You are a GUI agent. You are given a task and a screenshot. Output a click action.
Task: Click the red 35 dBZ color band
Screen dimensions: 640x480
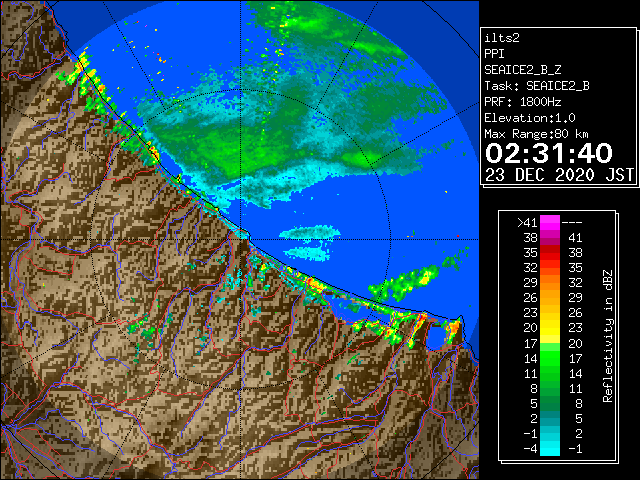pyautogui.click(x=550, y=253)
